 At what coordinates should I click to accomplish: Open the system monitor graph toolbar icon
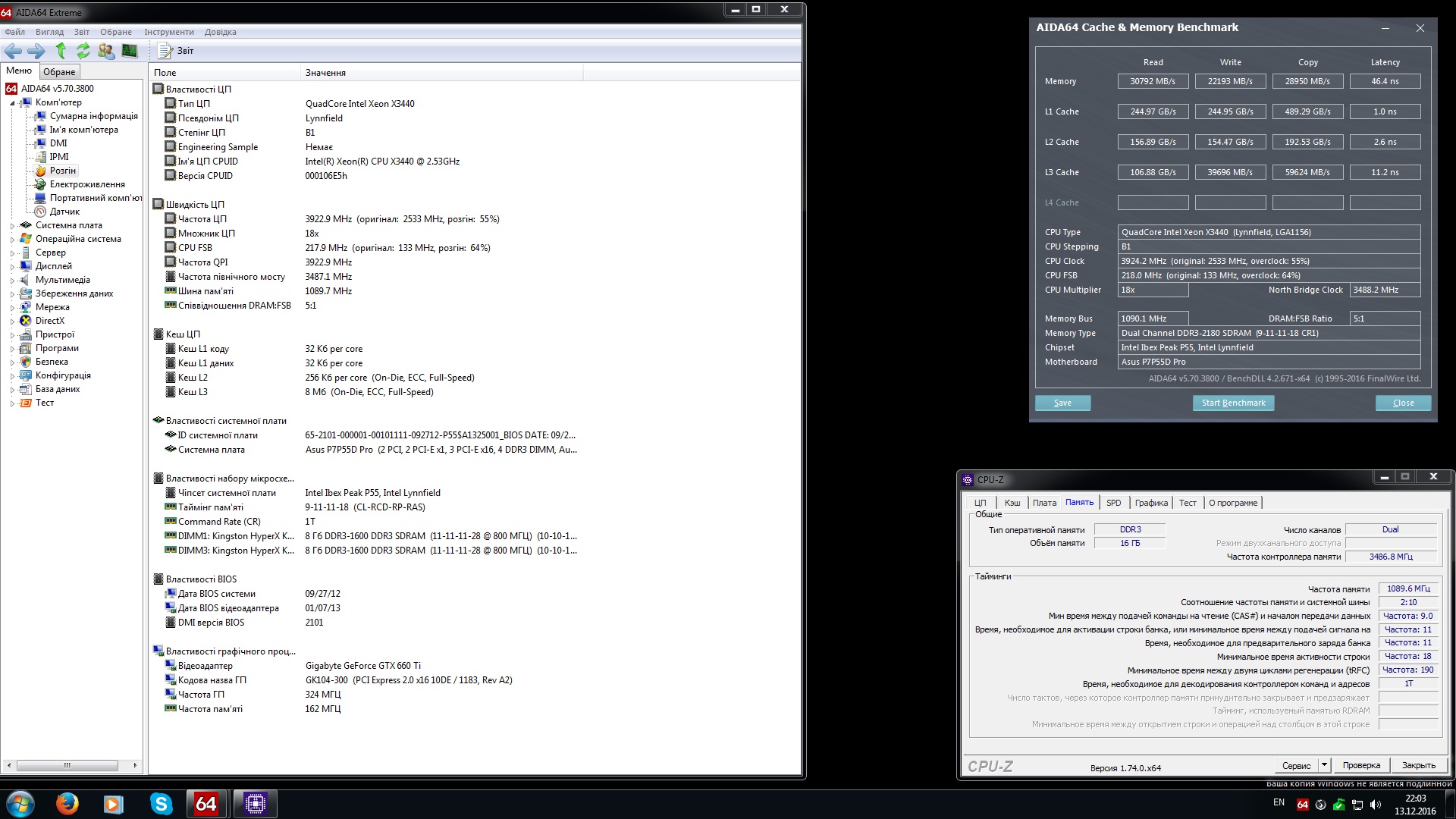click(130, 51)
